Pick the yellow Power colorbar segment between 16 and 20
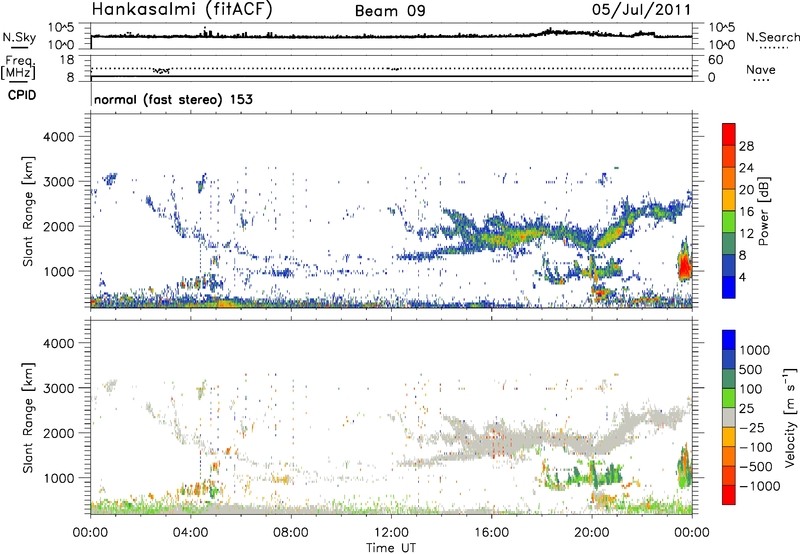This screenshot has width=800, height=554. point(729,200)
